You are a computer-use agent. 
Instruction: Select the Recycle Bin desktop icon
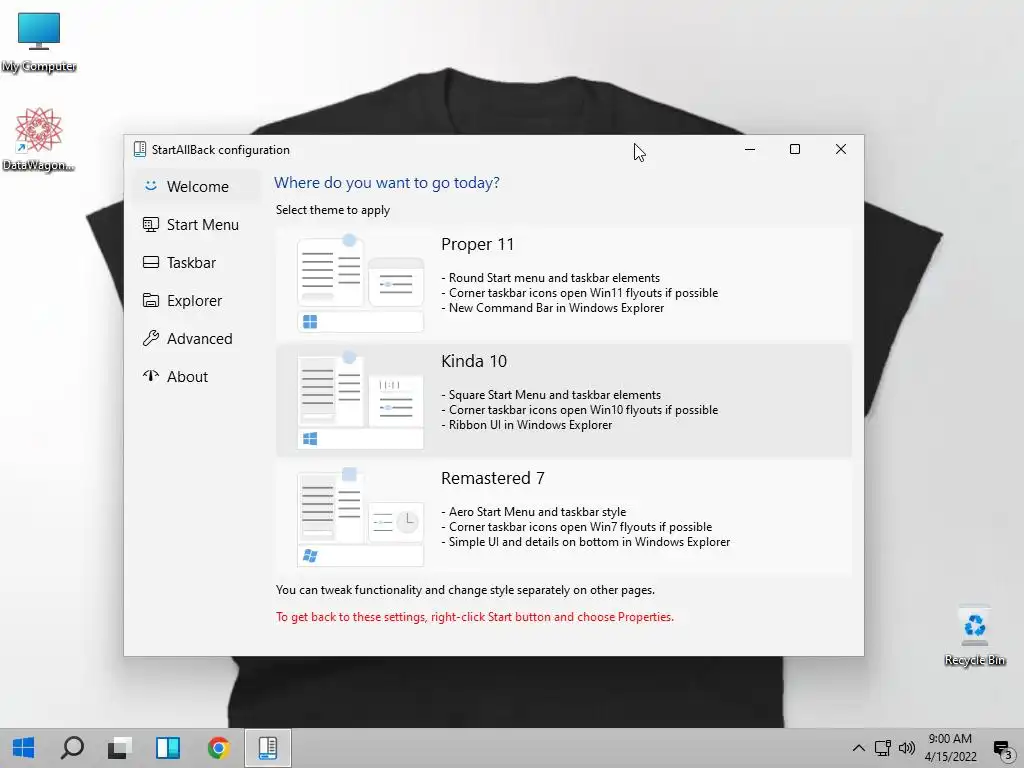pos(974,636)
